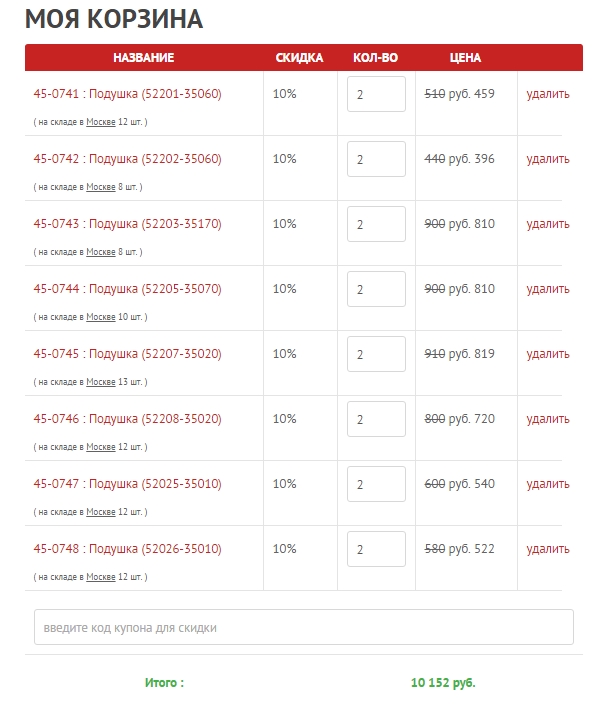The width and height of the screenshot is (607, 717).
Task: Click удалить for item 45-0741
Action: tap(548, 94)
